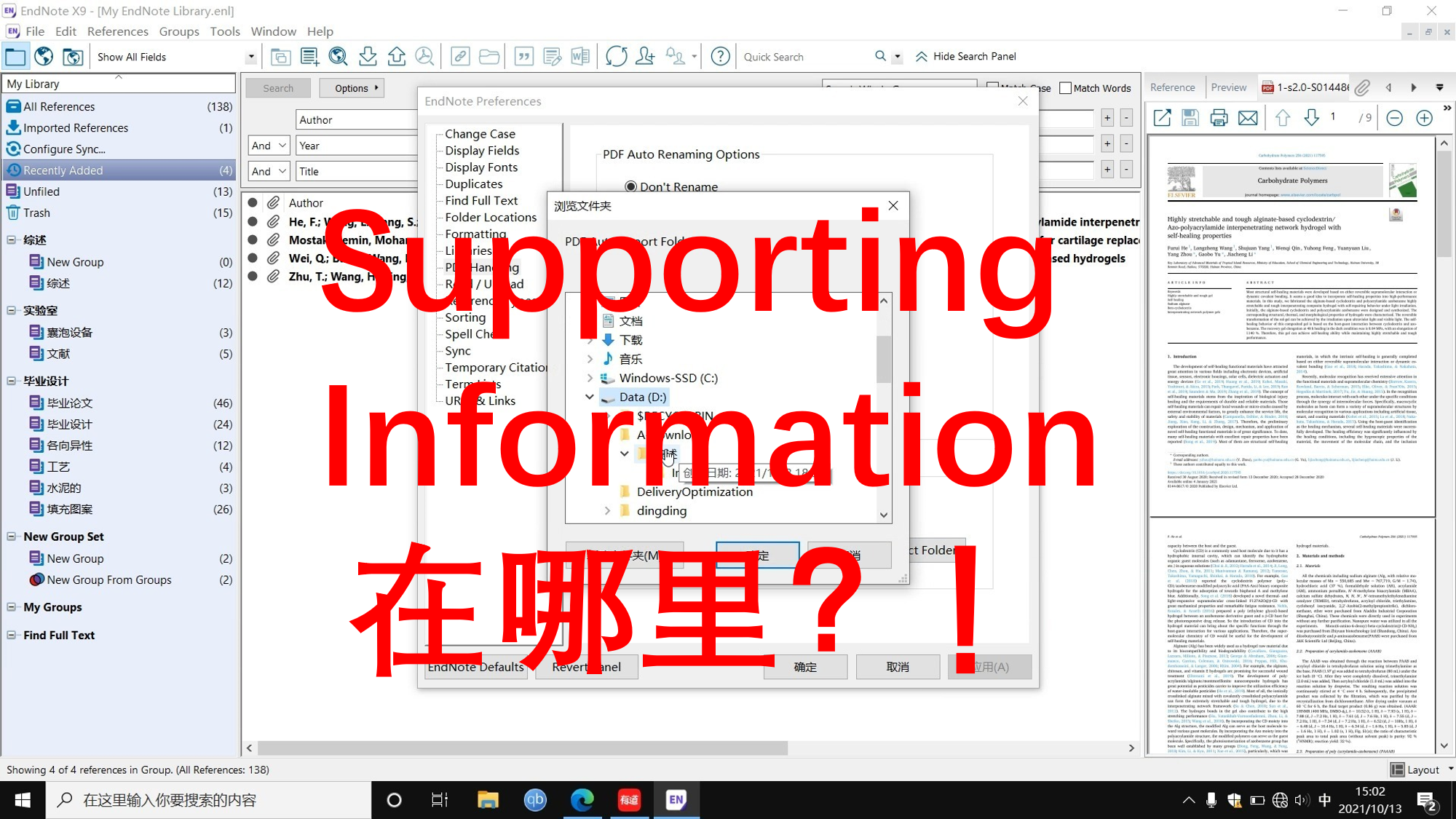The width and height of the screenshot is (1456, 819).
Task: Open the Find Full Text search icon
Action: coord(424,56)
